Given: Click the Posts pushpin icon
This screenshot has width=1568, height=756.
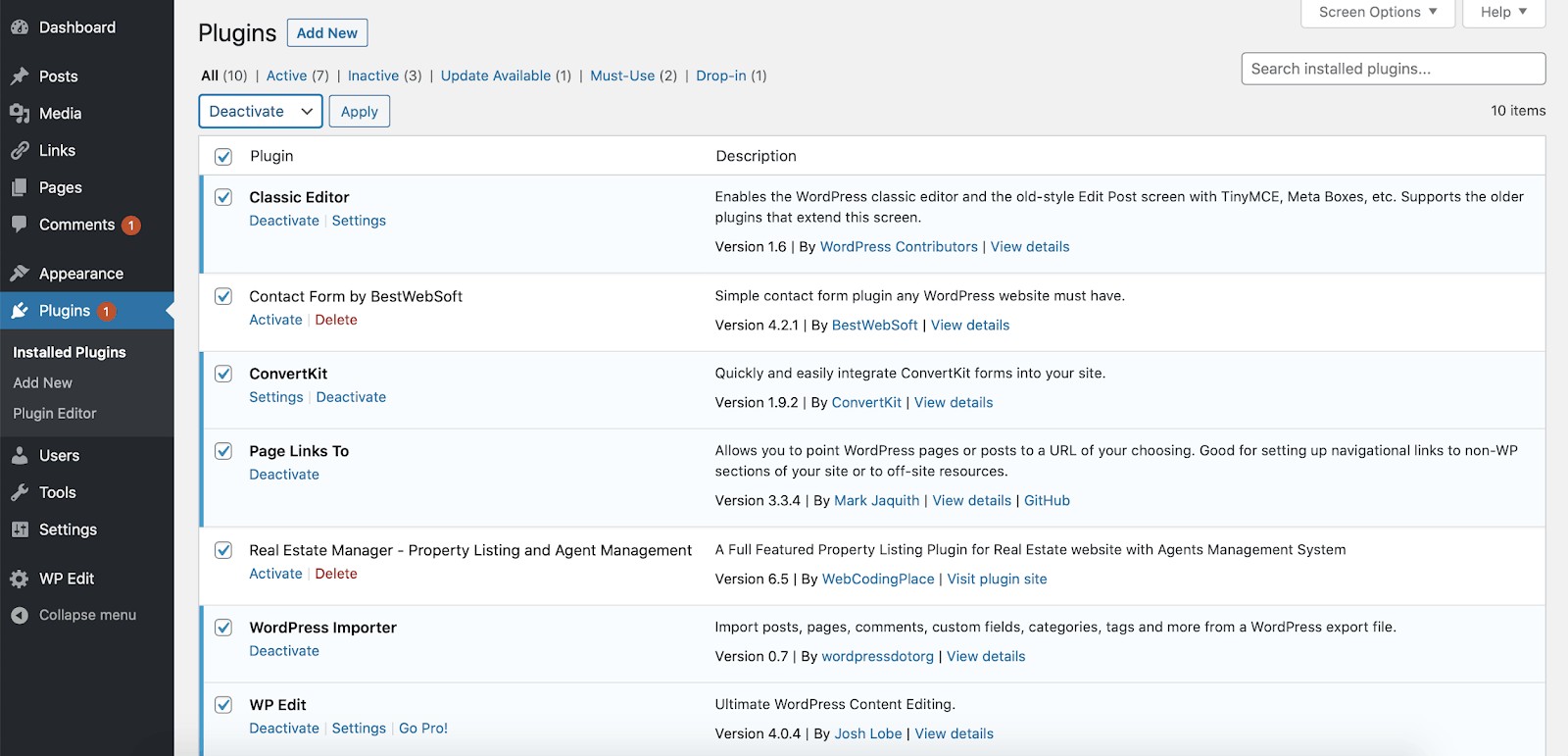Looking at the screenshot, I should 20,76.
